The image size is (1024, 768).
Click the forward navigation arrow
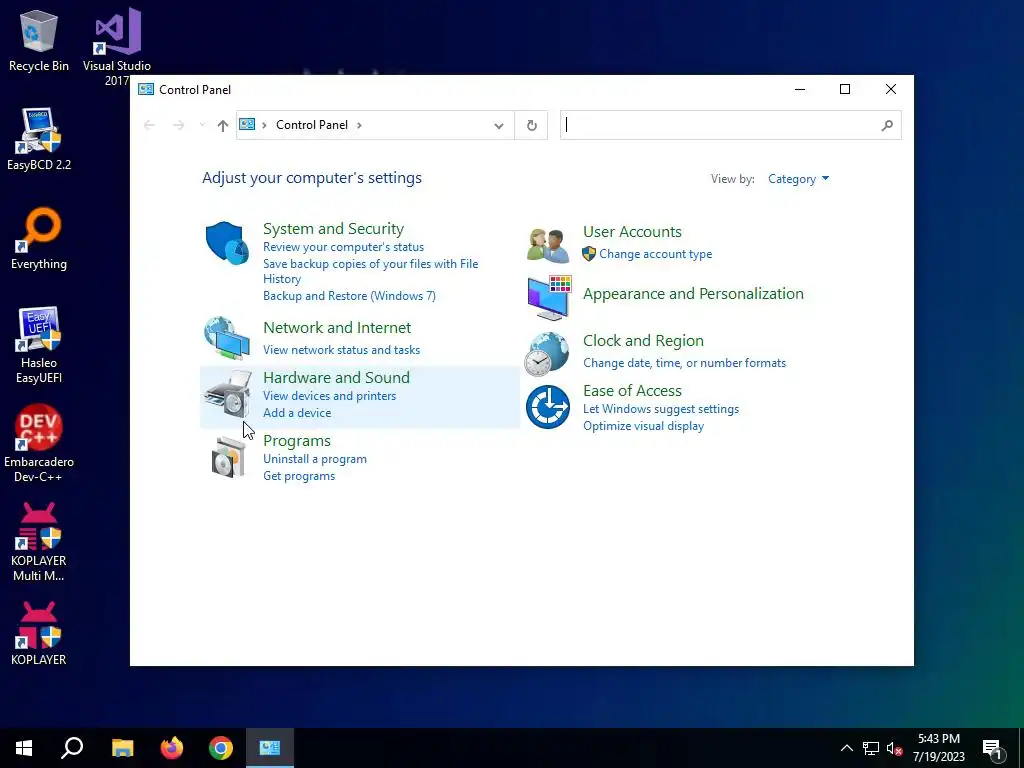click(178, 125)
